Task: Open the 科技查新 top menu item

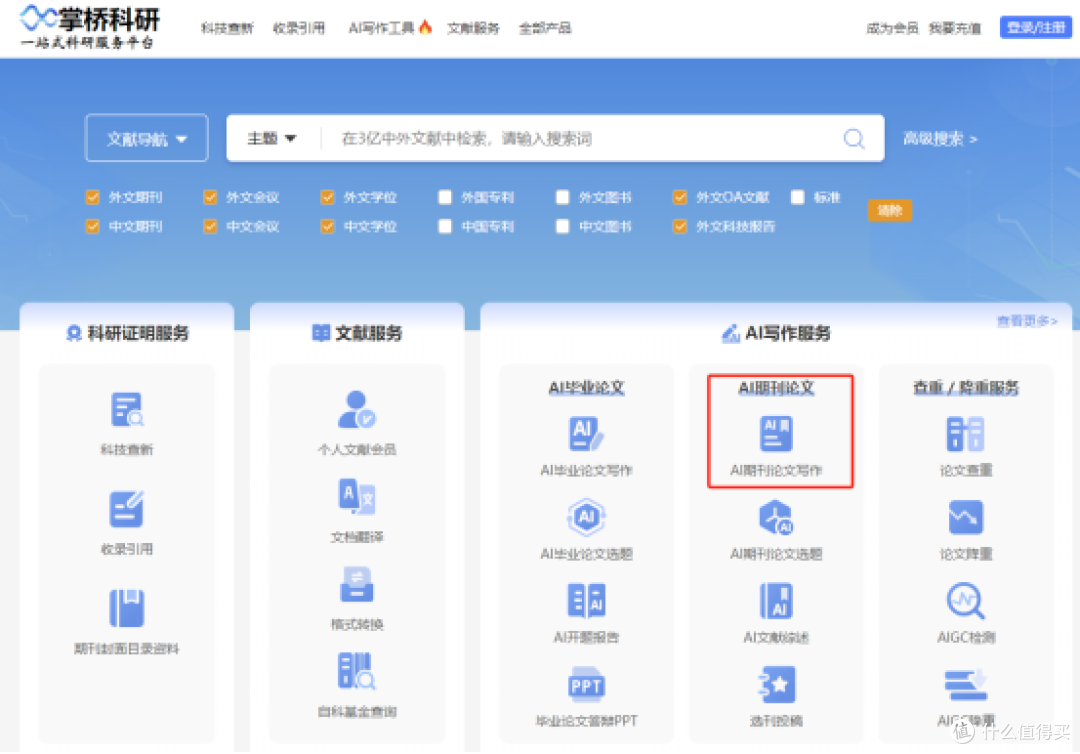Action: click(227, 28)
